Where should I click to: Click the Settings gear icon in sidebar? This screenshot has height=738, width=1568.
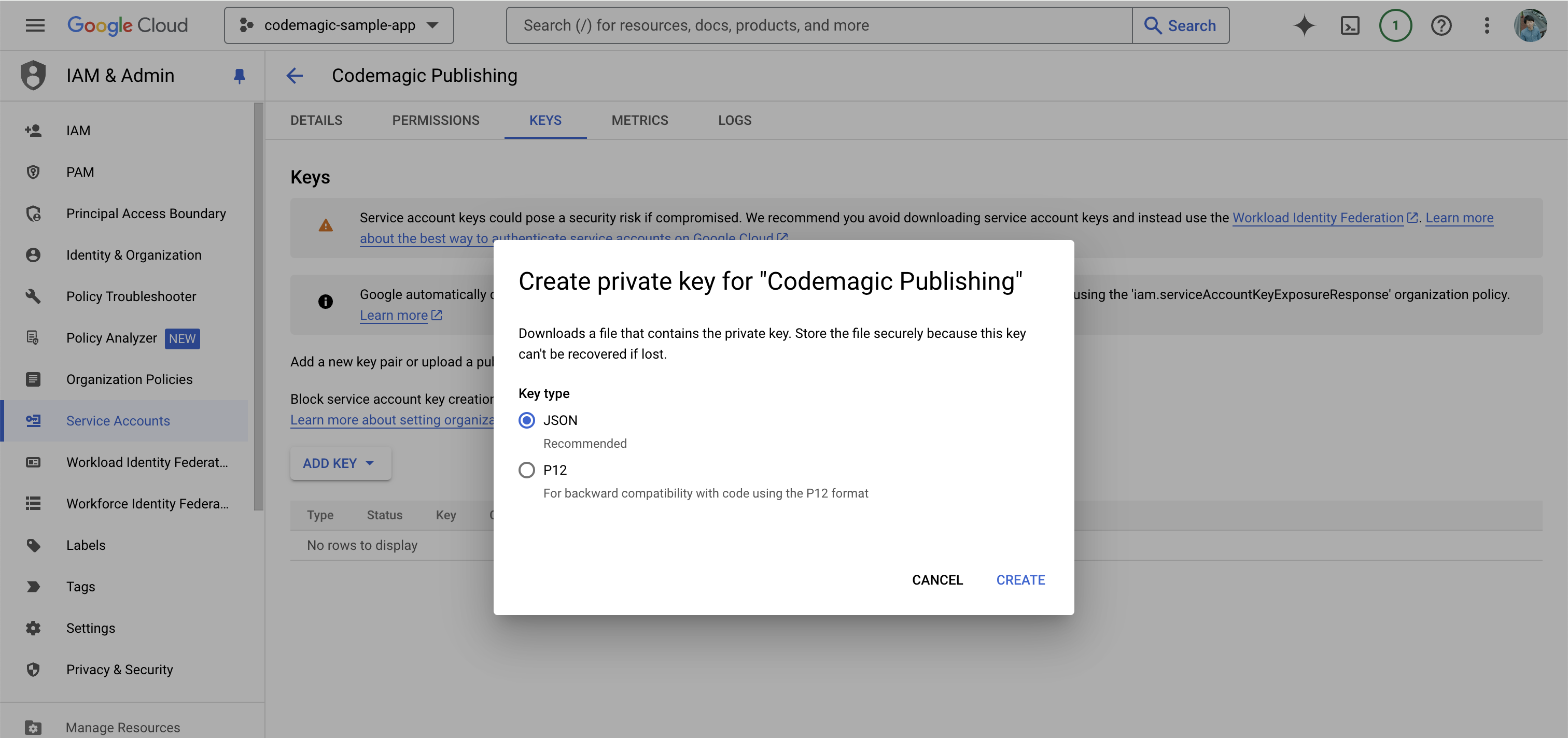(33, 628)
